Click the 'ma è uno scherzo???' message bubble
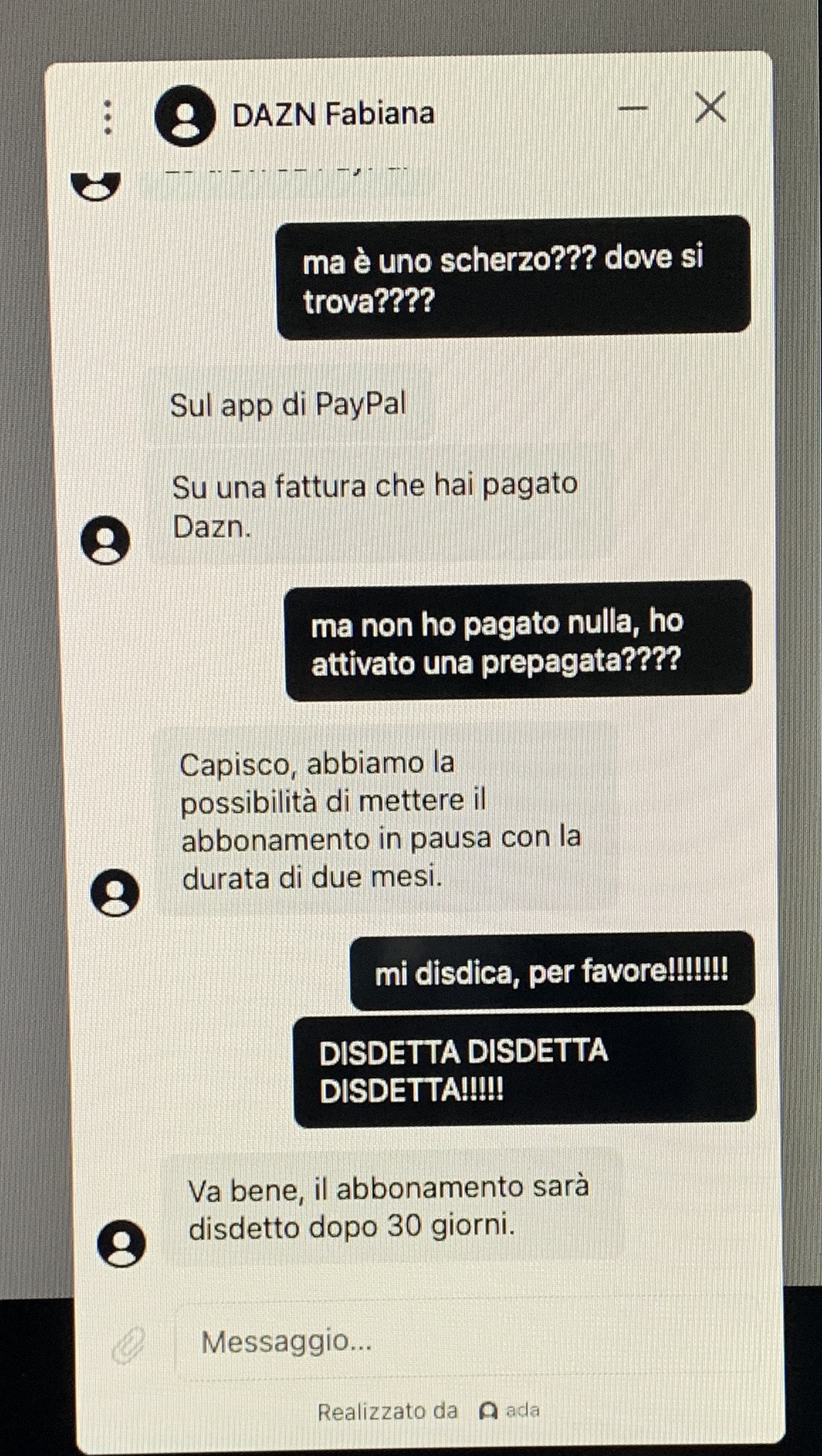This screenshot has width=822, height=1456. (x=513, y=278)
